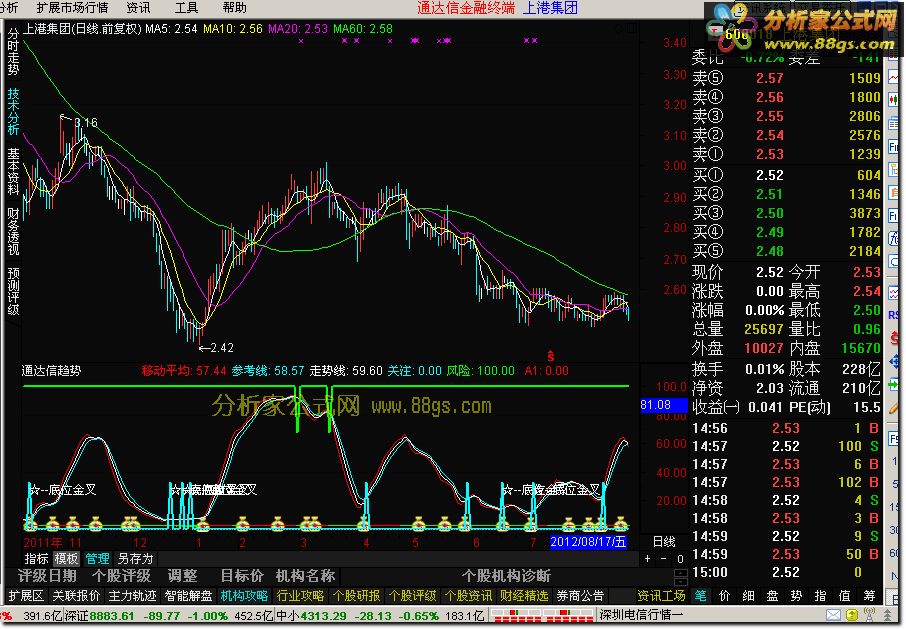Click the antenna connection status icon
906x629 pixels.
[x=869, y=615]
